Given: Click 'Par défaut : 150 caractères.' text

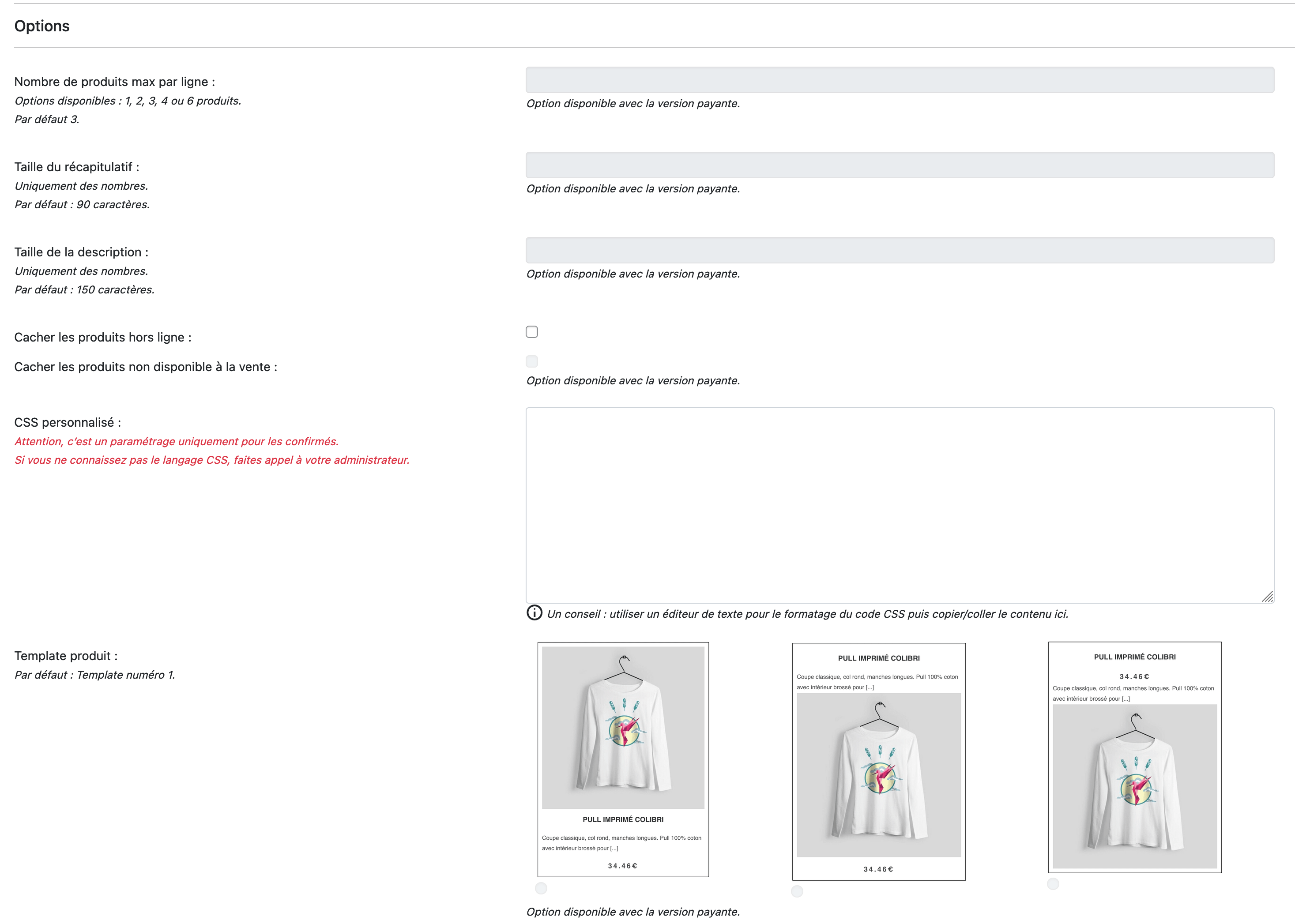Looking at the screenshot, I should [84, 289].
